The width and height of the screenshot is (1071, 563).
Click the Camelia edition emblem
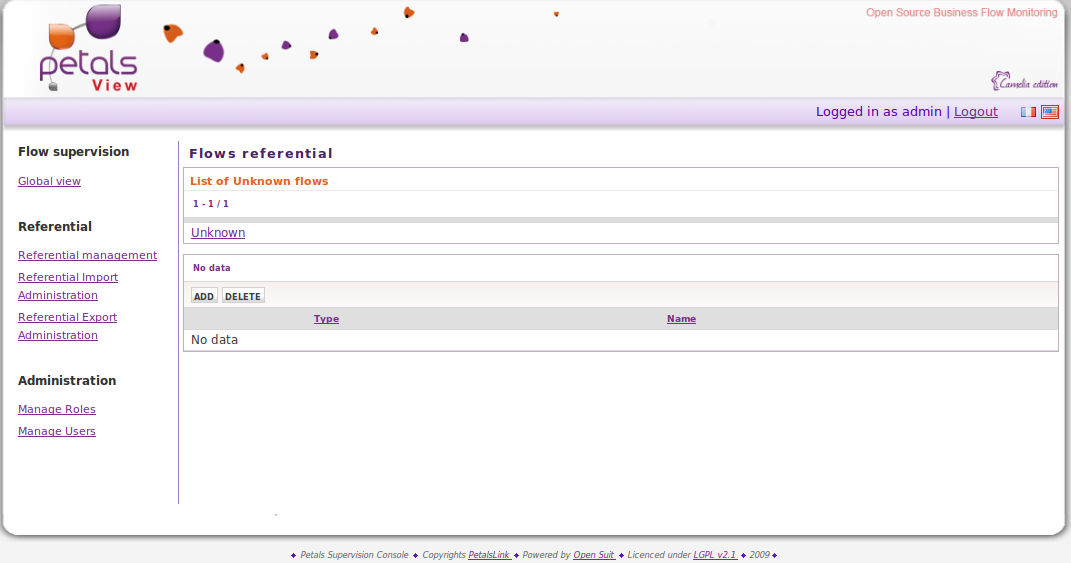pyautogui.click(x=1023, y=82)
